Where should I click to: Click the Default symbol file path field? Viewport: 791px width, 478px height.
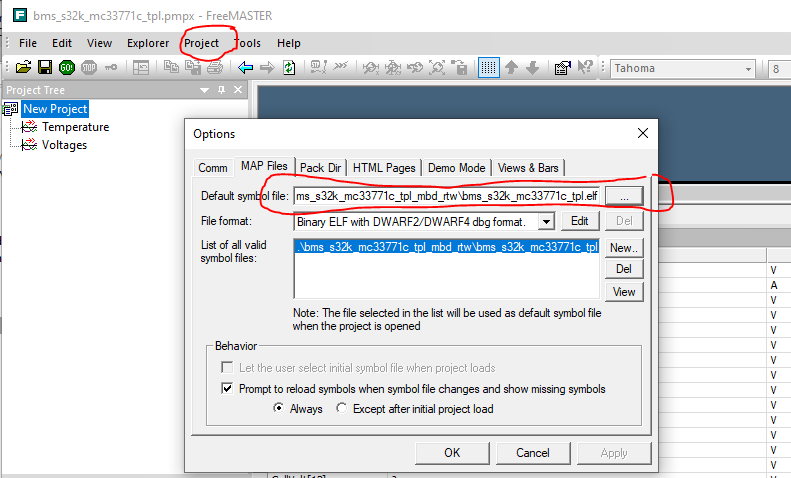(447, 196)
